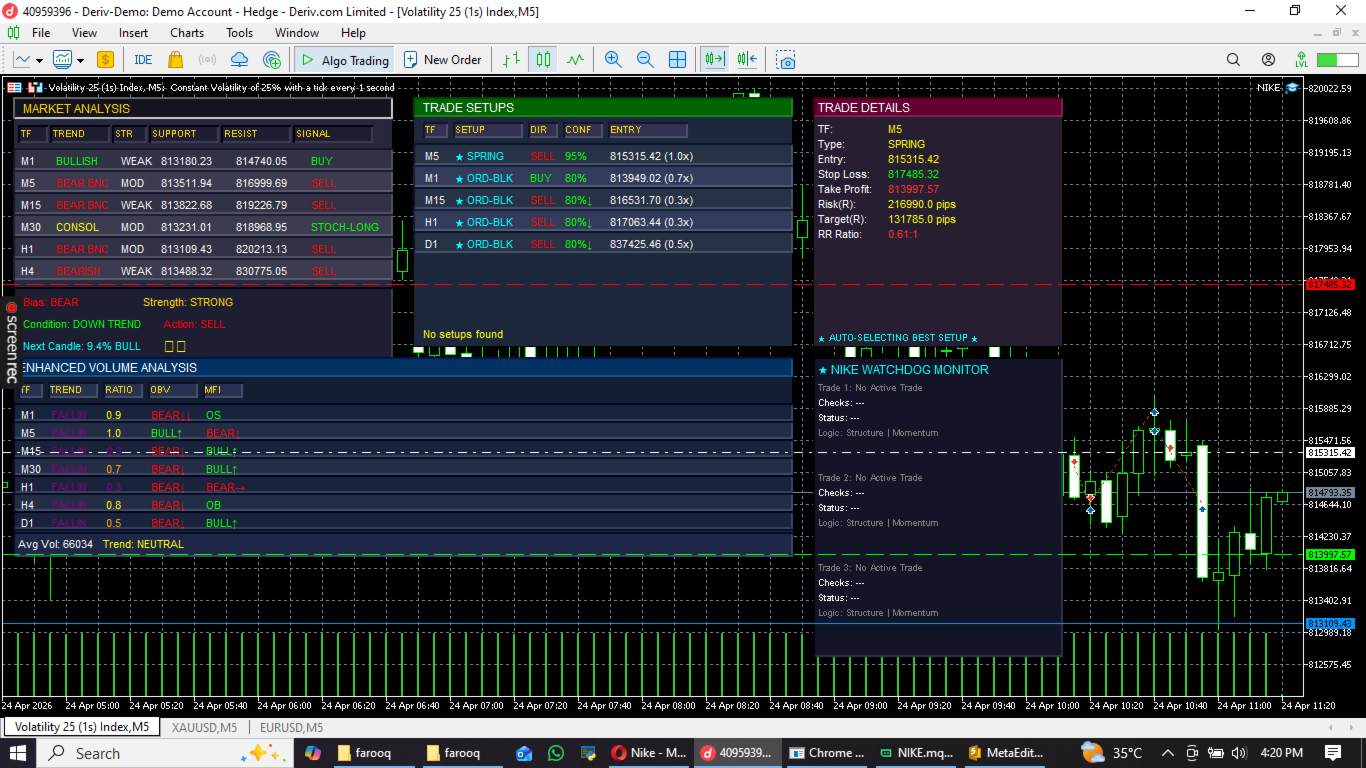Viewport: 1366px width, 768px height.
Task: Show hidden system tray icons chevron
Action: pyautogui.click(x=1167, y=753)
